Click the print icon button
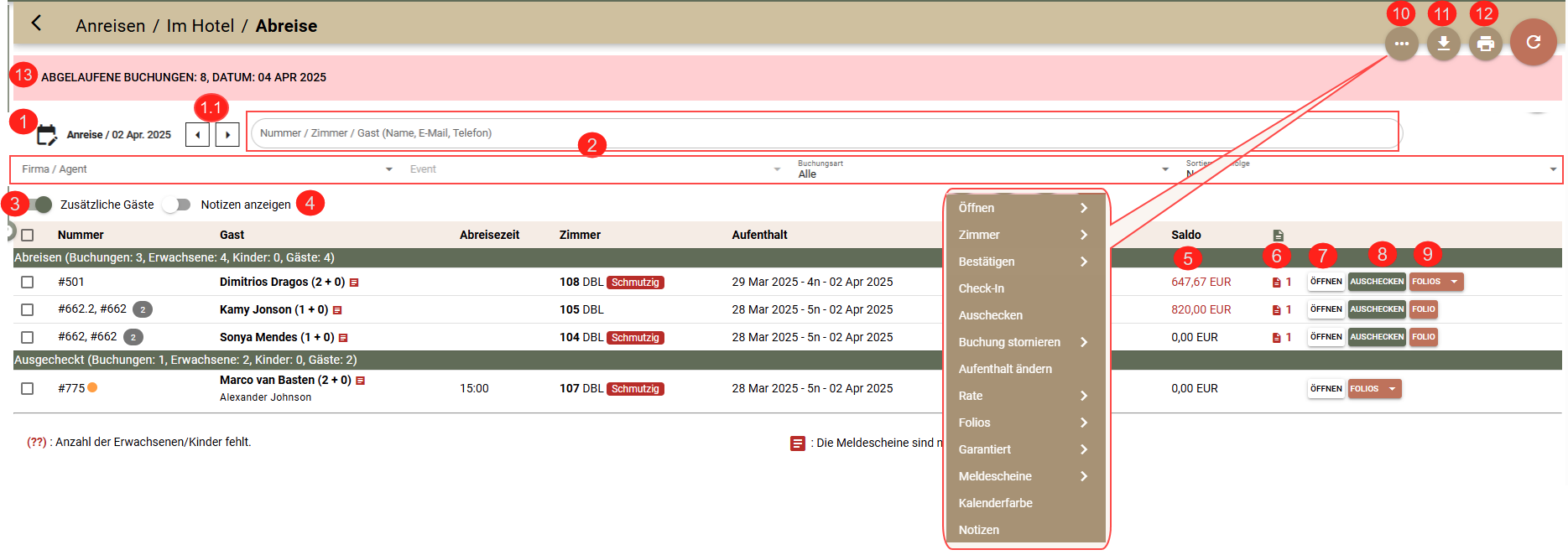The image size is (1568, 555). pos(1485,44)
